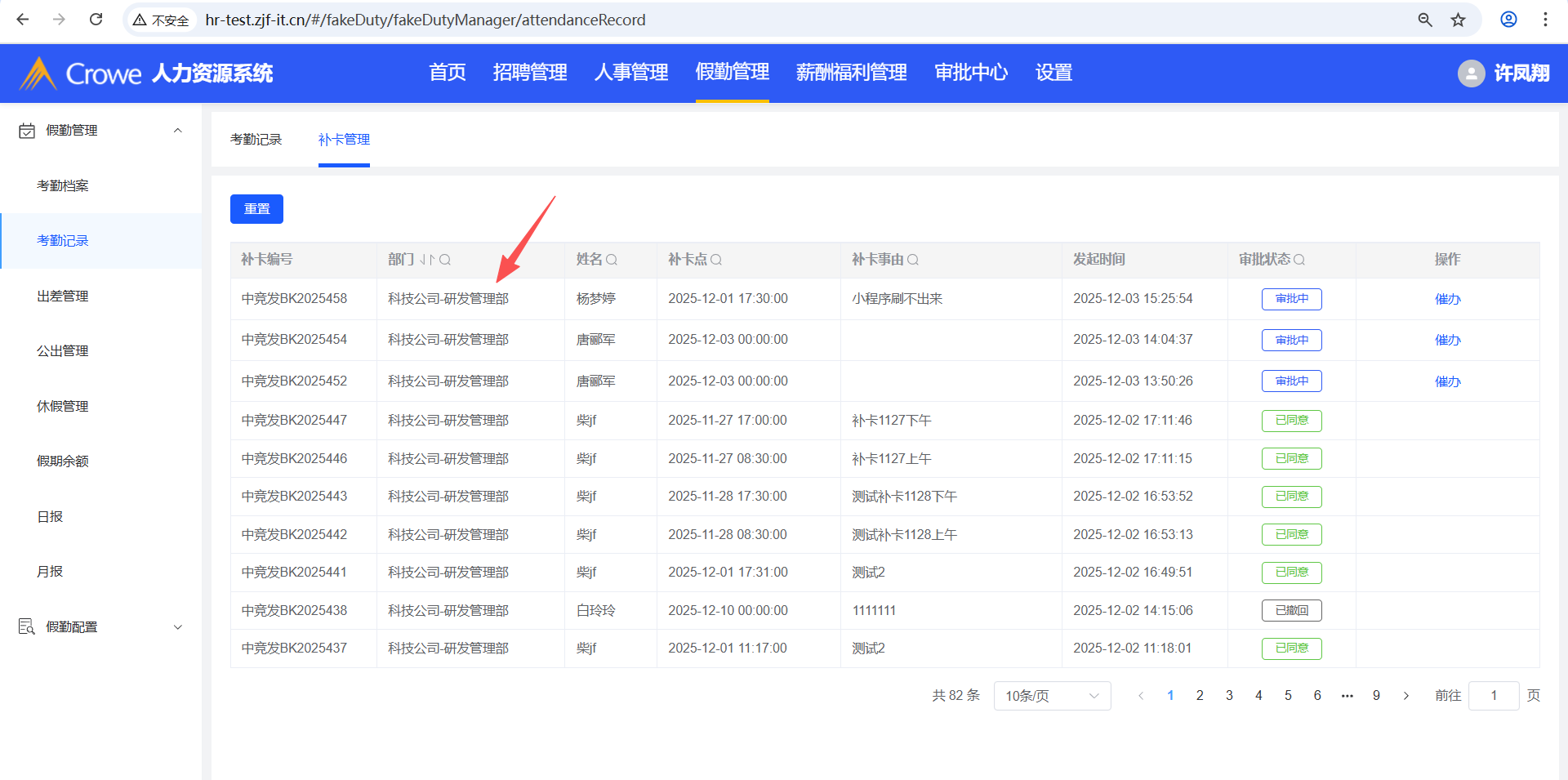Open 审批中心 in the top navigation
The height and width of the screenshot is (780, 1568).
click(971, 73)
